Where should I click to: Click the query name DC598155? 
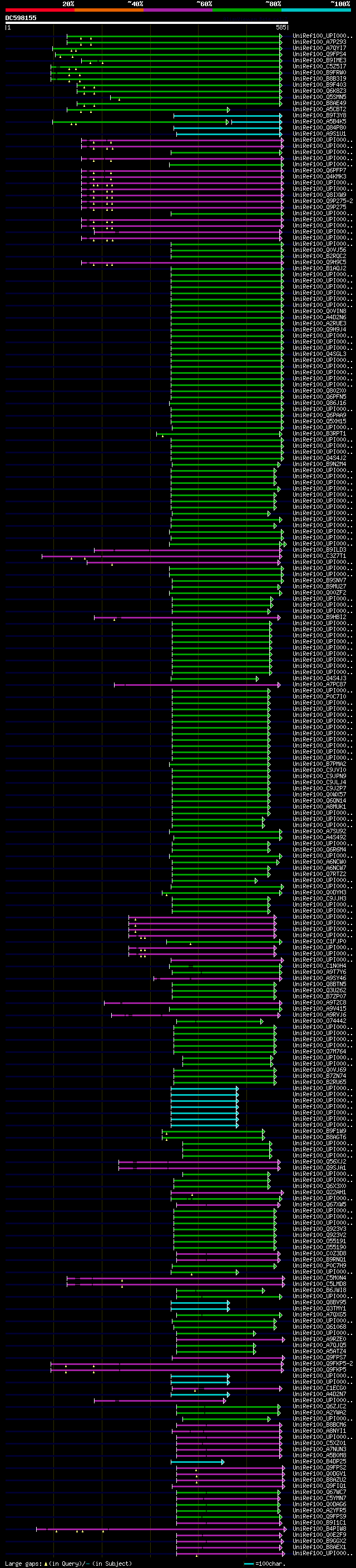pos(21,18)
